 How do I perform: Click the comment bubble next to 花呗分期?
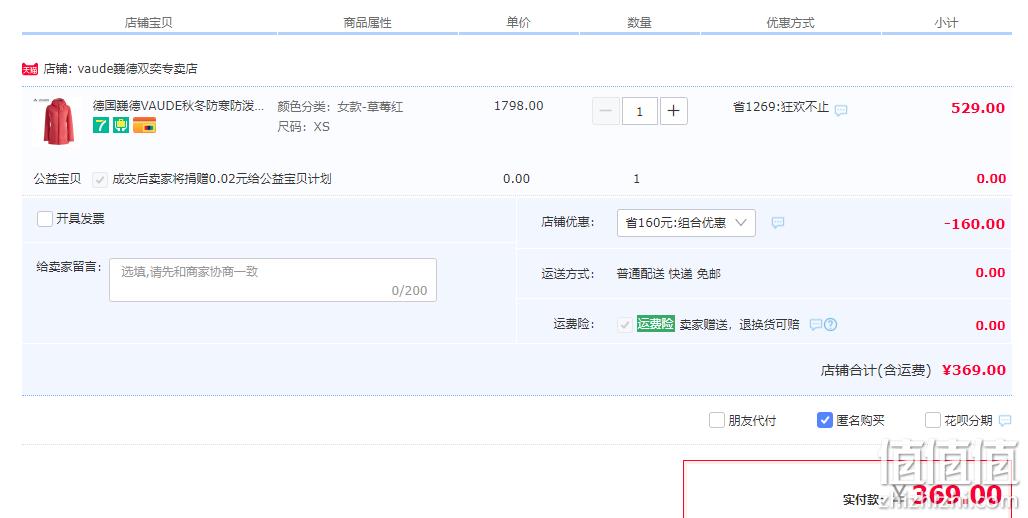pos(1004,421)
